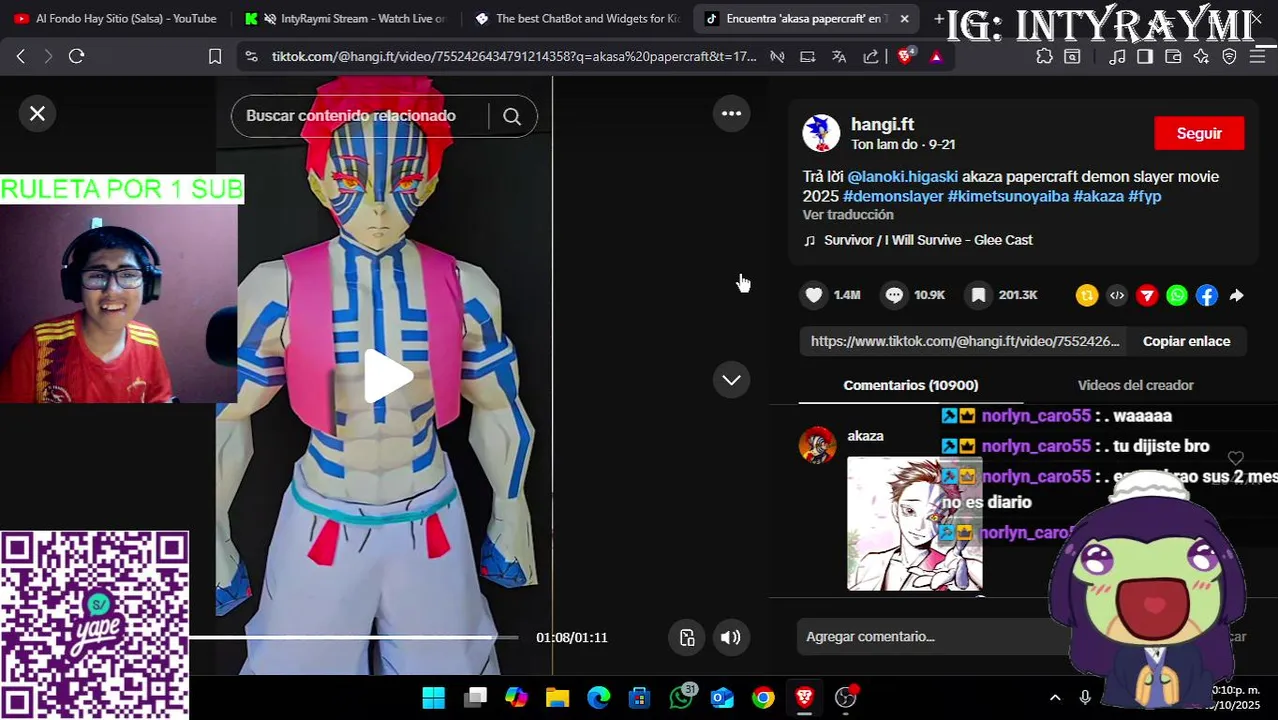
Task: Go back with browser back arrow
Action: click(x=21, y=56)
